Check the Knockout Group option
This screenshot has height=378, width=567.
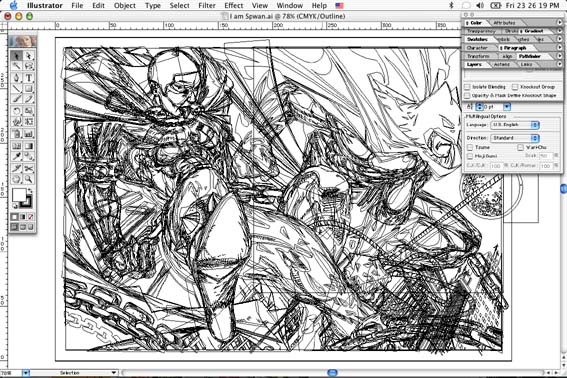pos(515,87)
